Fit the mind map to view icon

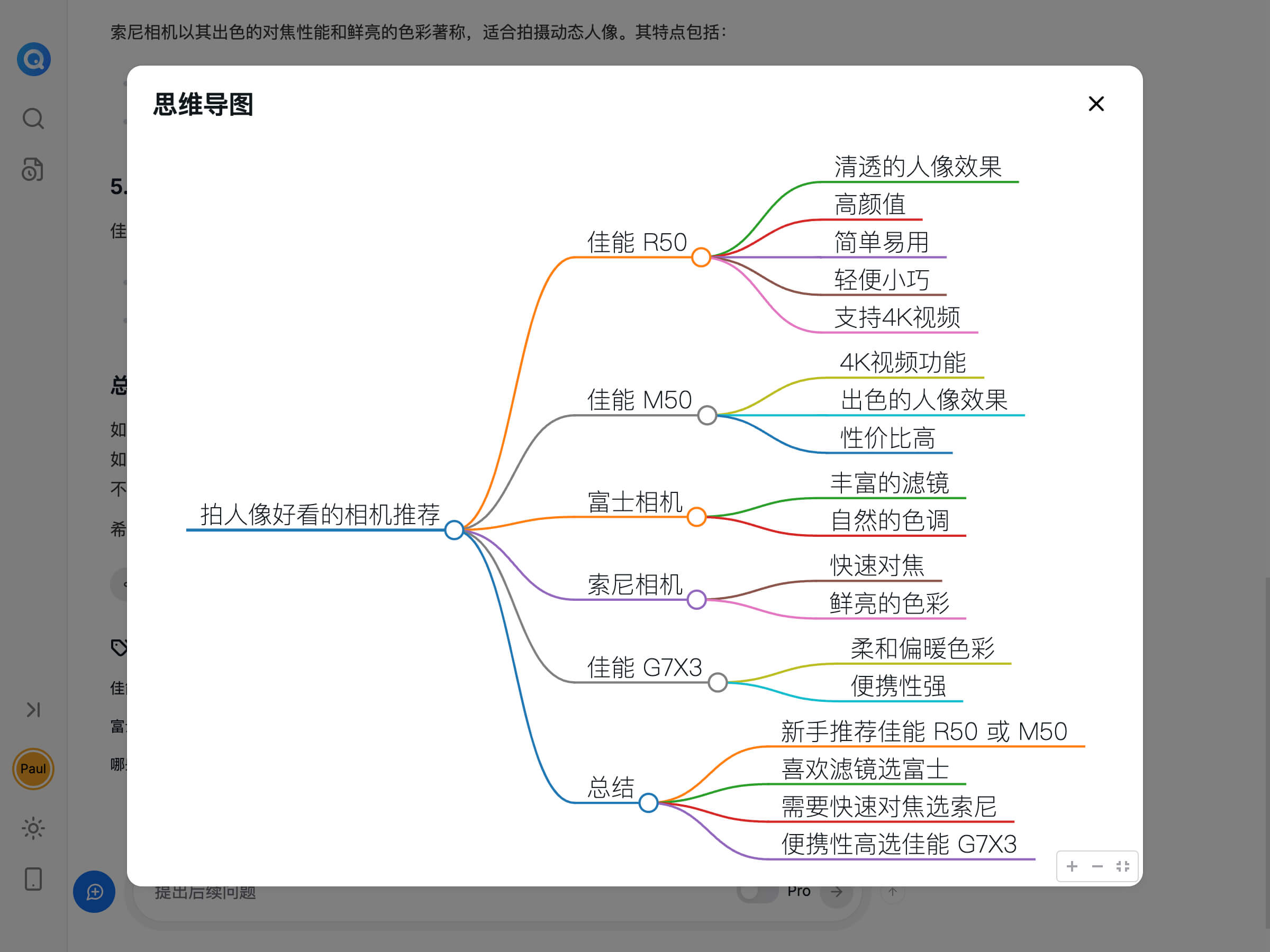coord(1122,866)
